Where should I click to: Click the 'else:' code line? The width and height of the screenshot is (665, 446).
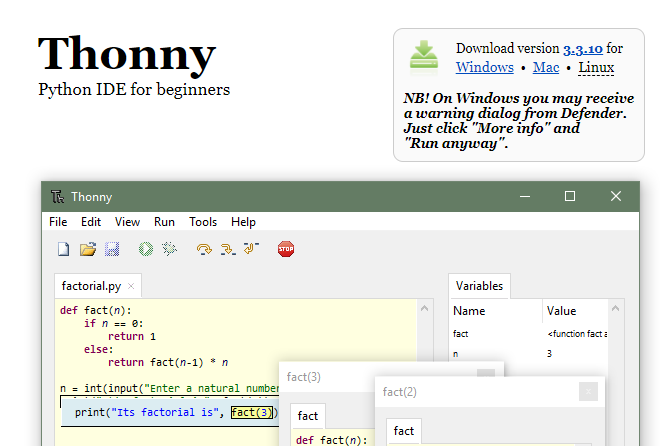click(x=99, y=349)
